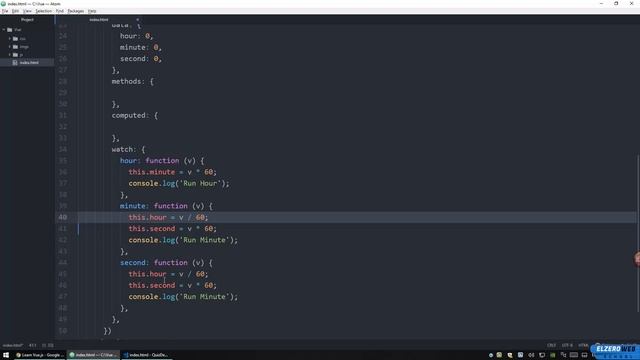The image size is (640, 360).
Task: Open the Windows Start menu
Action: pos(6,355)
